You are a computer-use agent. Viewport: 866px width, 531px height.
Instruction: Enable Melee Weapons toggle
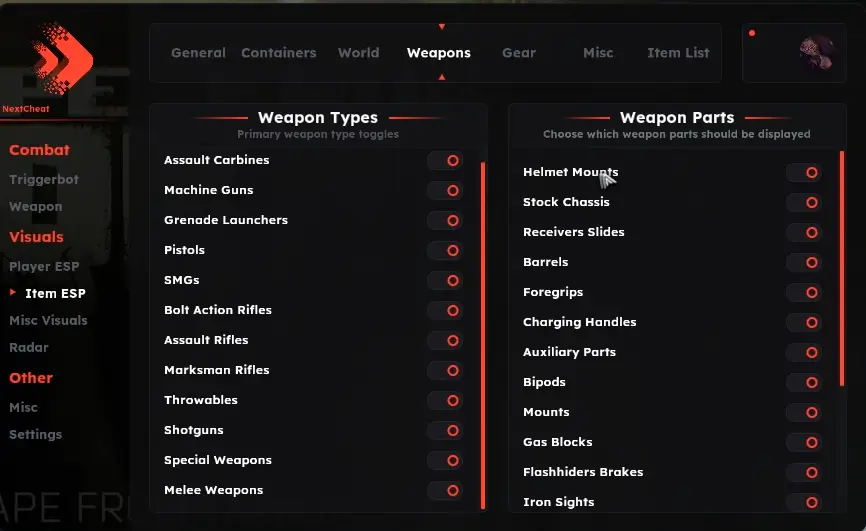pos(445,490)
